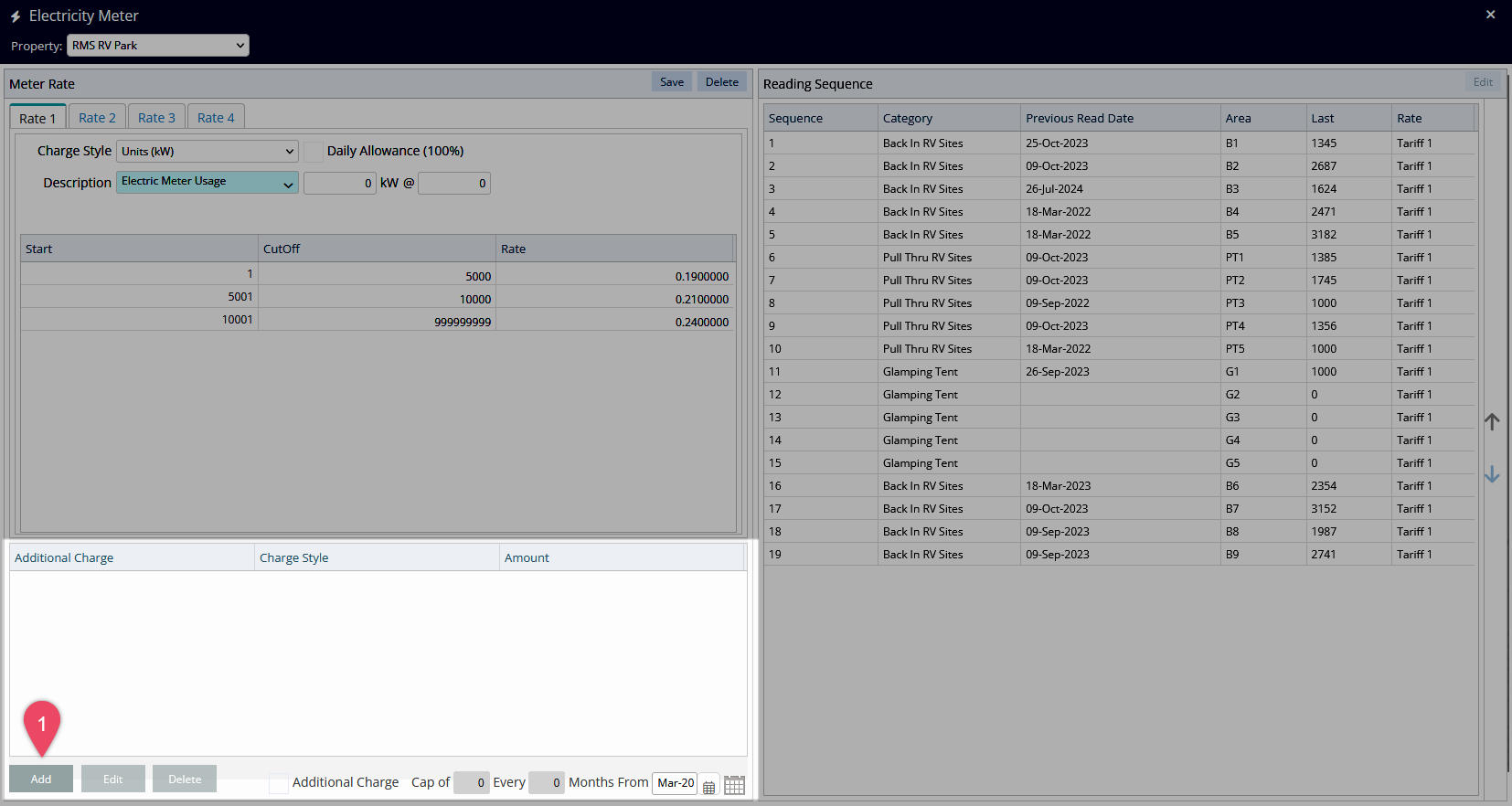Tick the Daily Allowance (100%) checkbox
The width and height of the screenshot is (1512, 806).
314,152
